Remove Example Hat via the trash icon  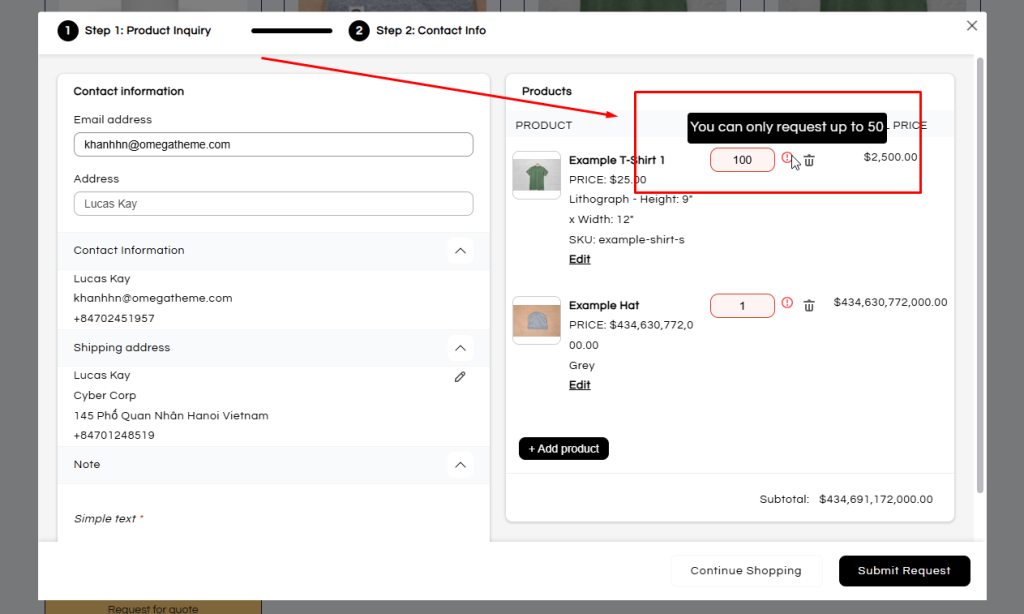tap(809, 305)
